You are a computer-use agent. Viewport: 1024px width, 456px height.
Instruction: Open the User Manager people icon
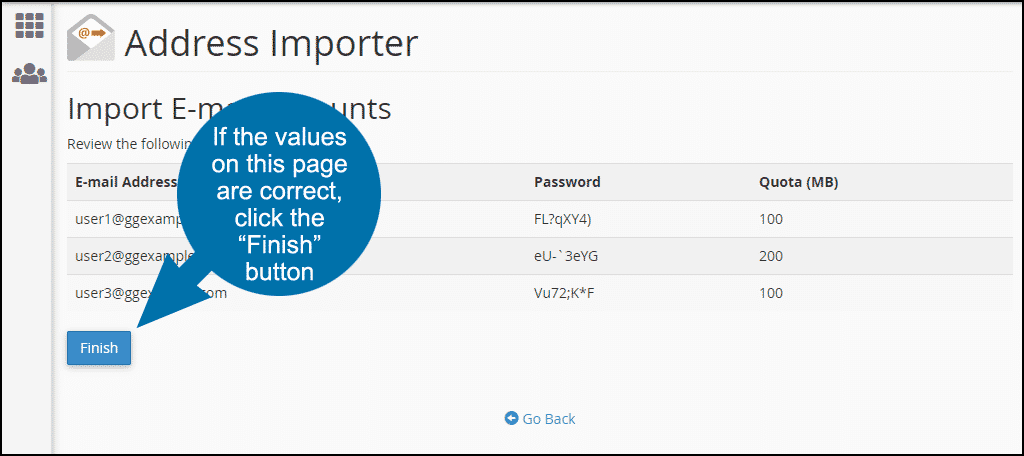[29, 74]
